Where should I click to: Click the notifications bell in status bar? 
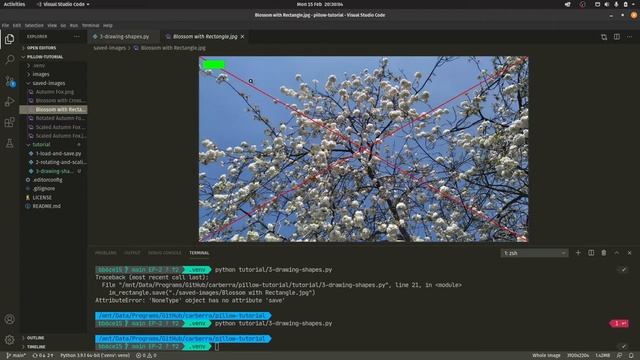pos(631,356)
